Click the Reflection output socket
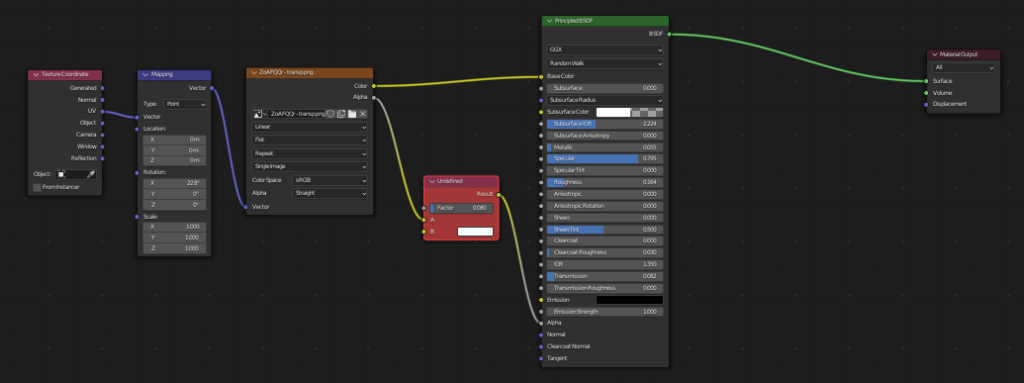Viewport: 1024px width, 383px height. (103, 158)
